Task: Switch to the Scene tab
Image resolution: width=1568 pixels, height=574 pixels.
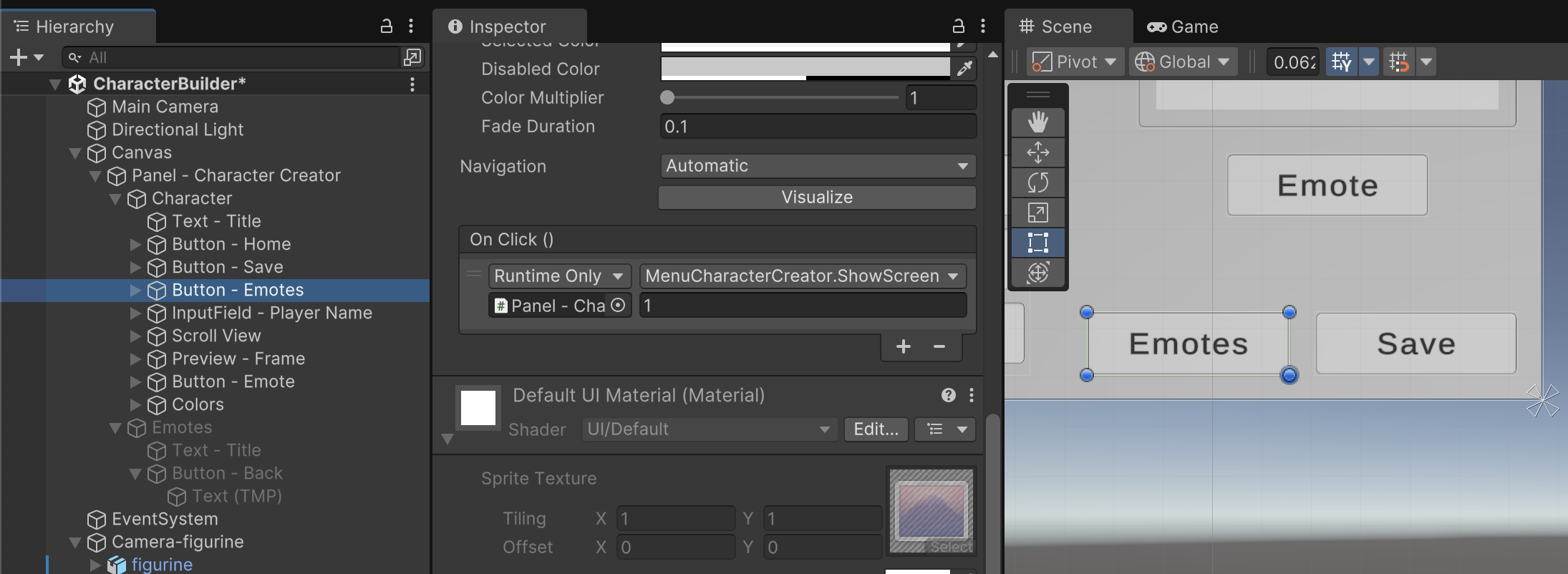Action: click(1057, 27)
